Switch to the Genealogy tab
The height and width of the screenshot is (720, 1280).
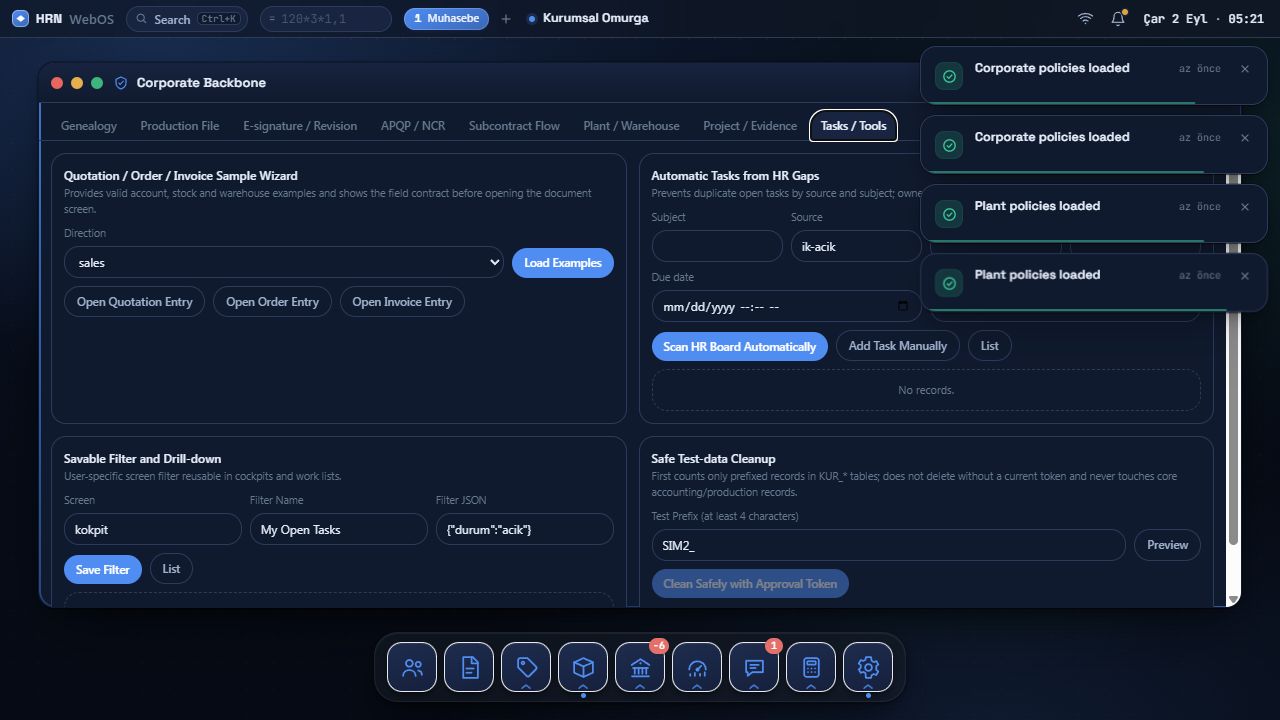click(x=89, y=126)
